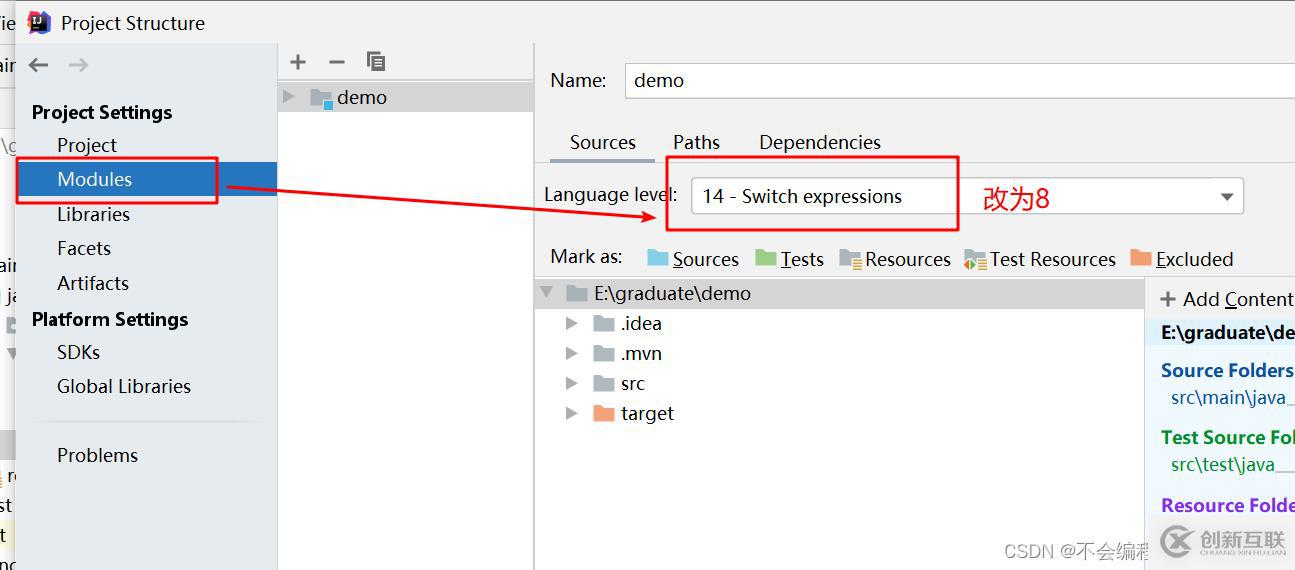
Task: Select Libraries in Project Settings
Action: click(x=93, y=214)
